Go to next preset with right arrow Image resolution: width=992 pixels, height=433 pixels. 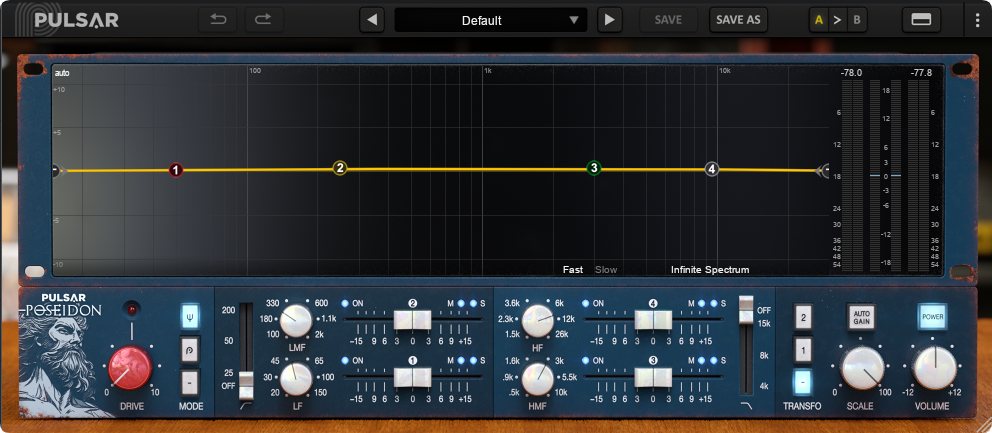pos(609,20)
